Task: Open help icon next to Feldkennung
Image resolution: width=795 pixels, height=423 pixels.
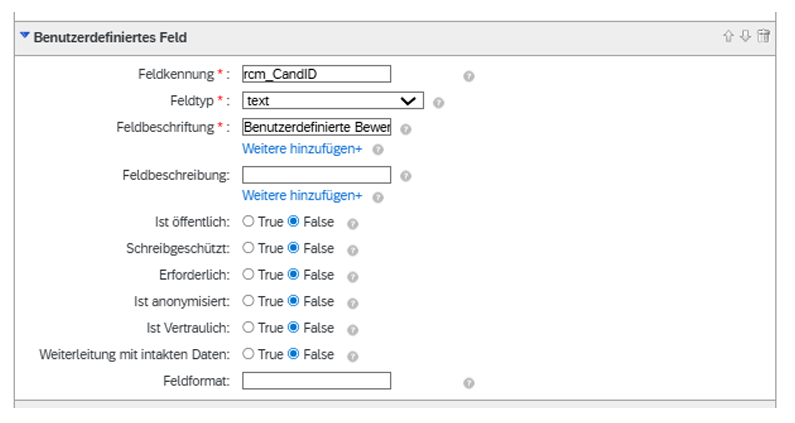Action: (469, 76)
